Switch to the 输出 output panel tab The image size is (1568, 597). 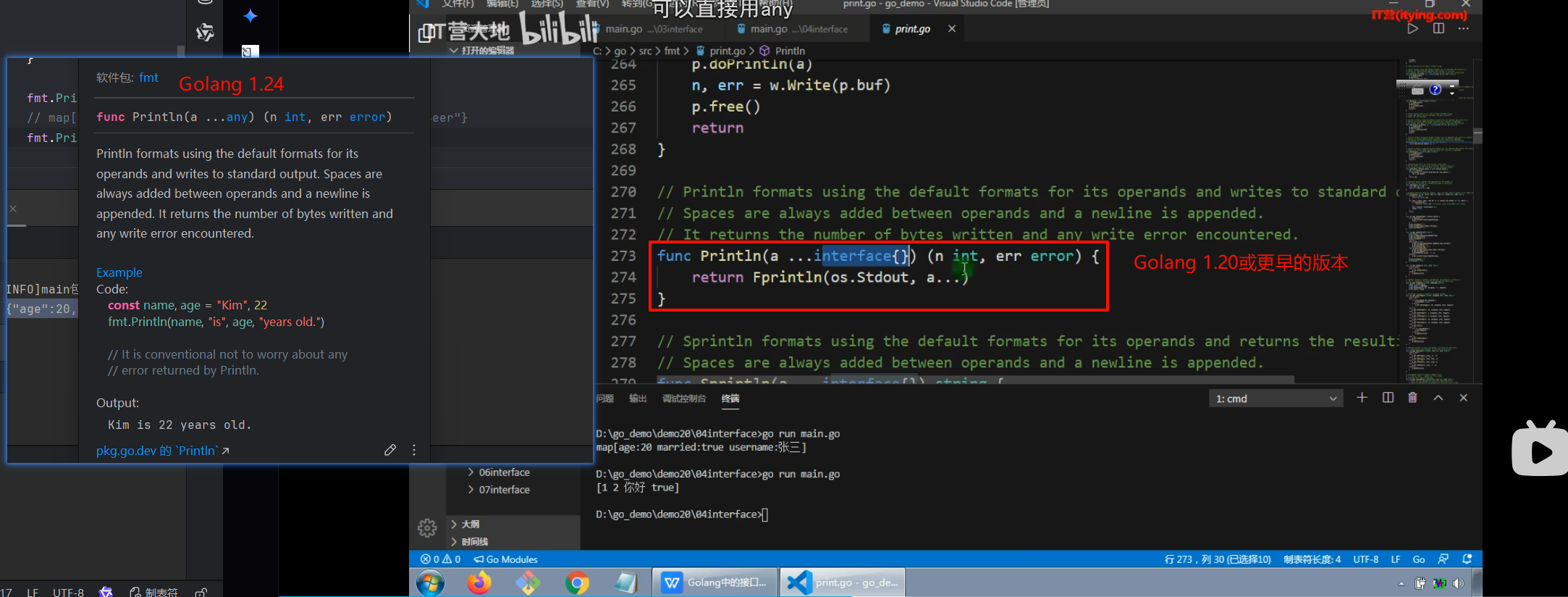pyautogui.click(x=638, y=398)
